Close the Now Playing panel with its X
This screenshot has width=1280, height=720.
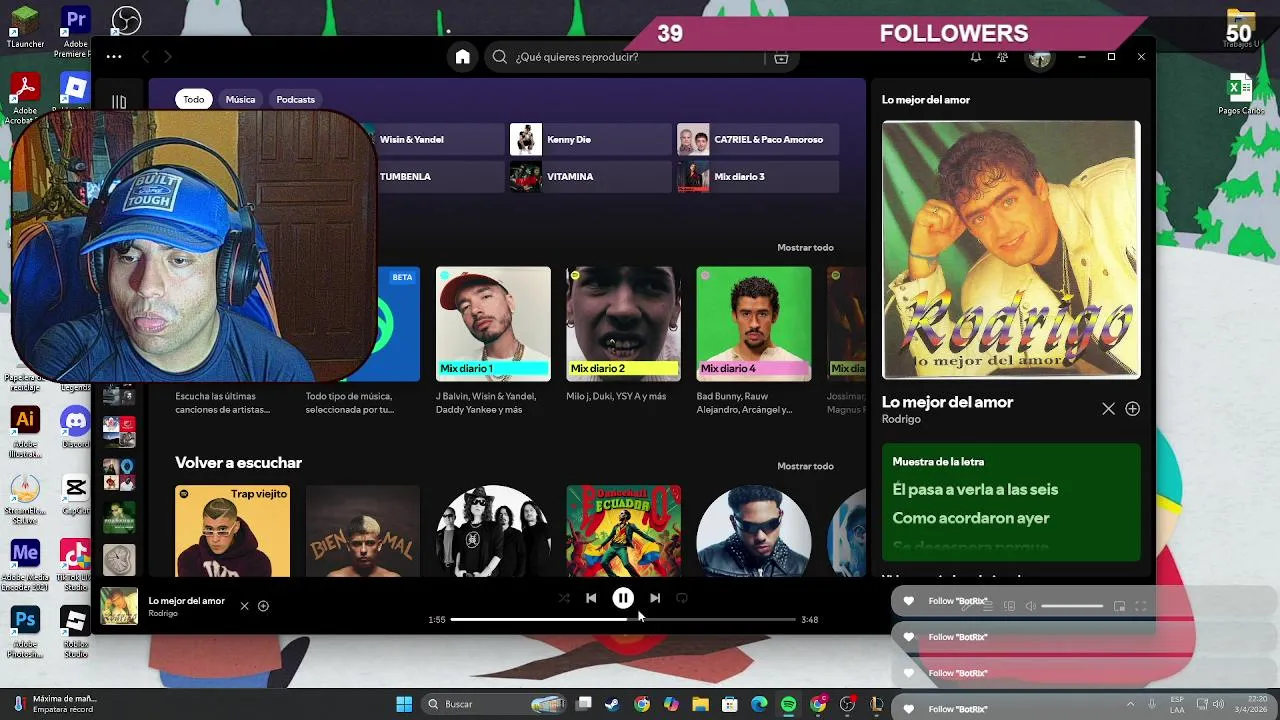[1108, 409]
